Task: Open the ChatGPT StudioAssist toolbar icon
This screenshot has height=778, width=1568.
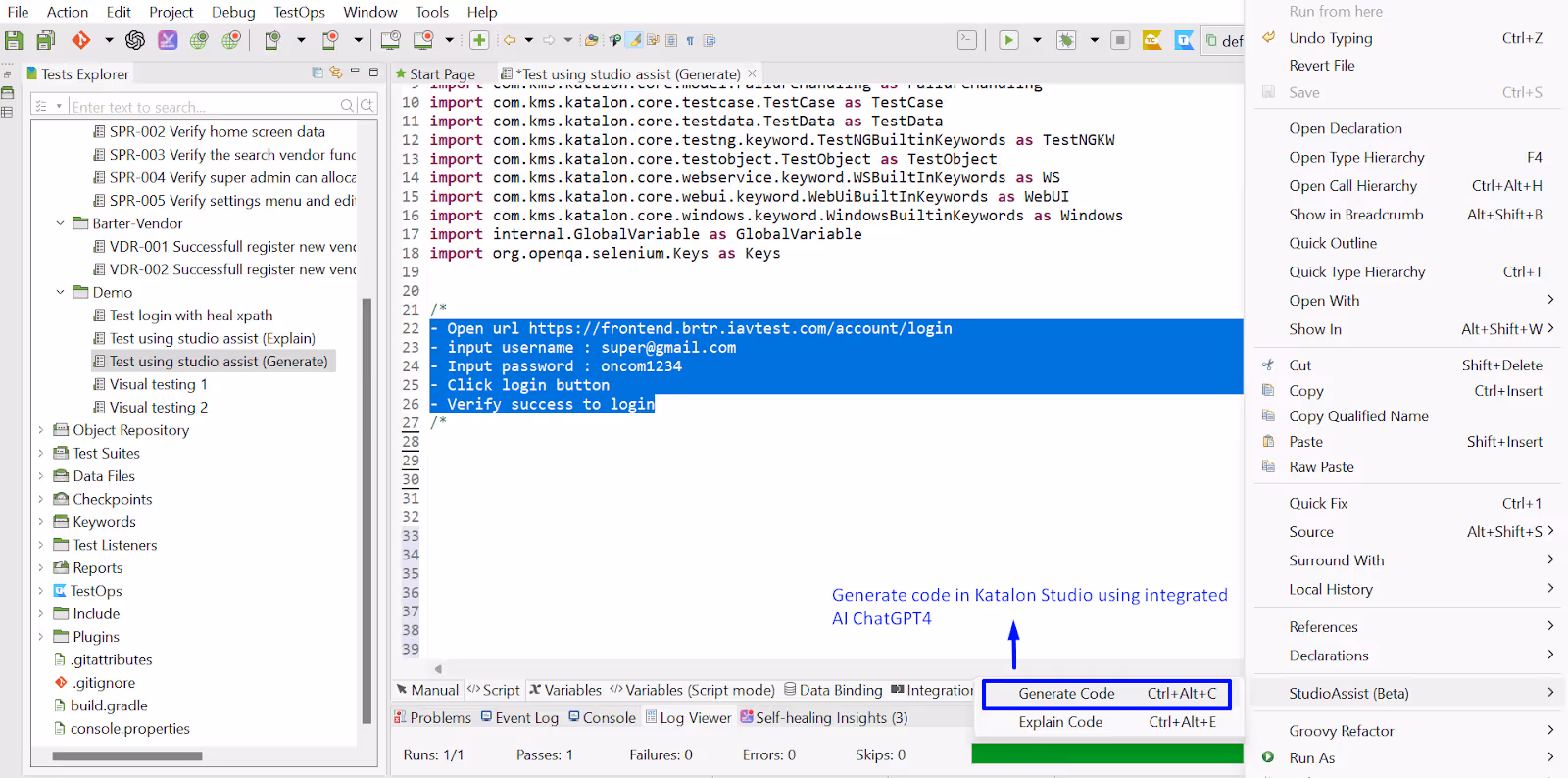Action: [x=135, y=40]
